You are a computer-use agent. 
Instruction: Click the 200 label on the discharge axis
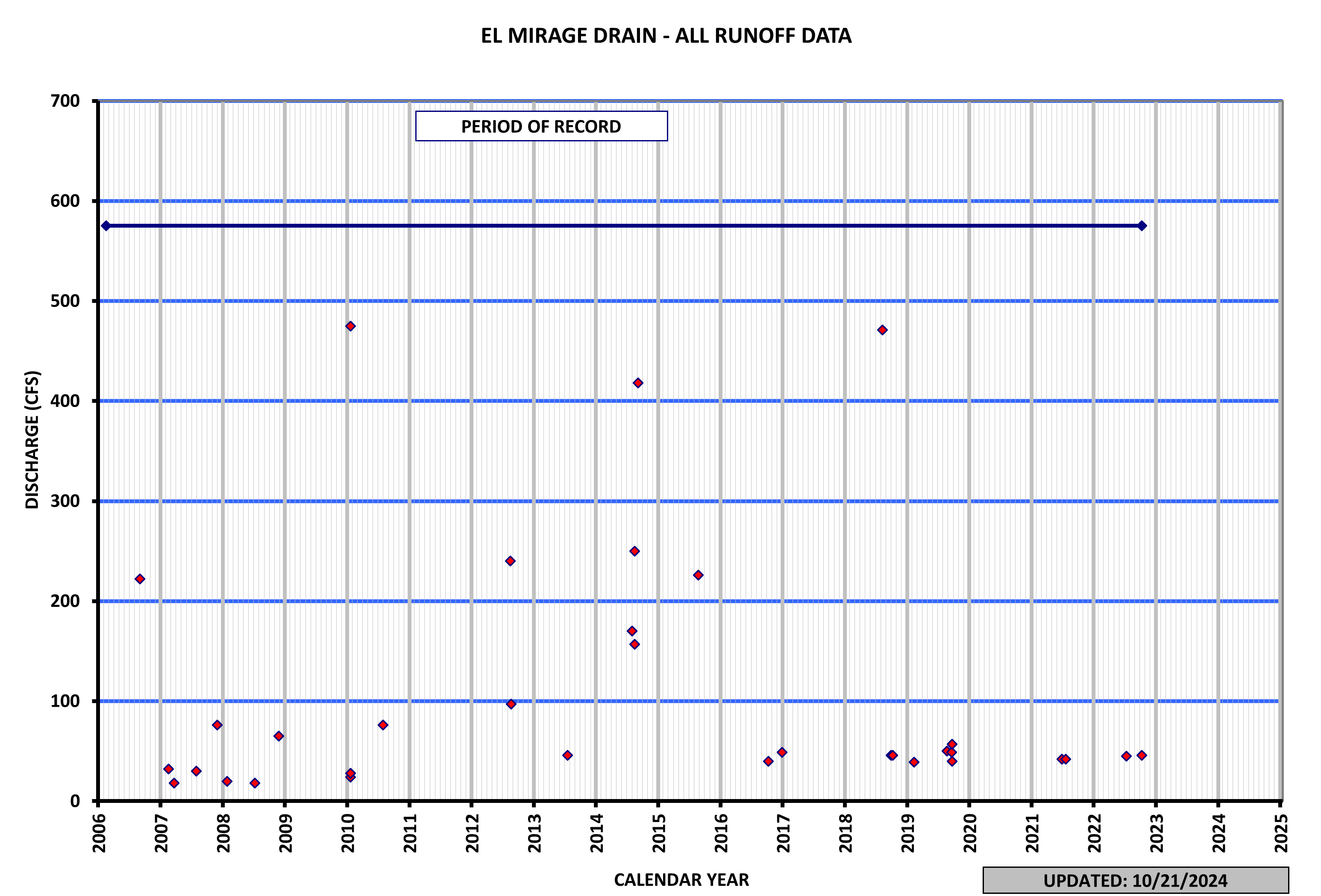pyautogui.click(x=65, y=601)
